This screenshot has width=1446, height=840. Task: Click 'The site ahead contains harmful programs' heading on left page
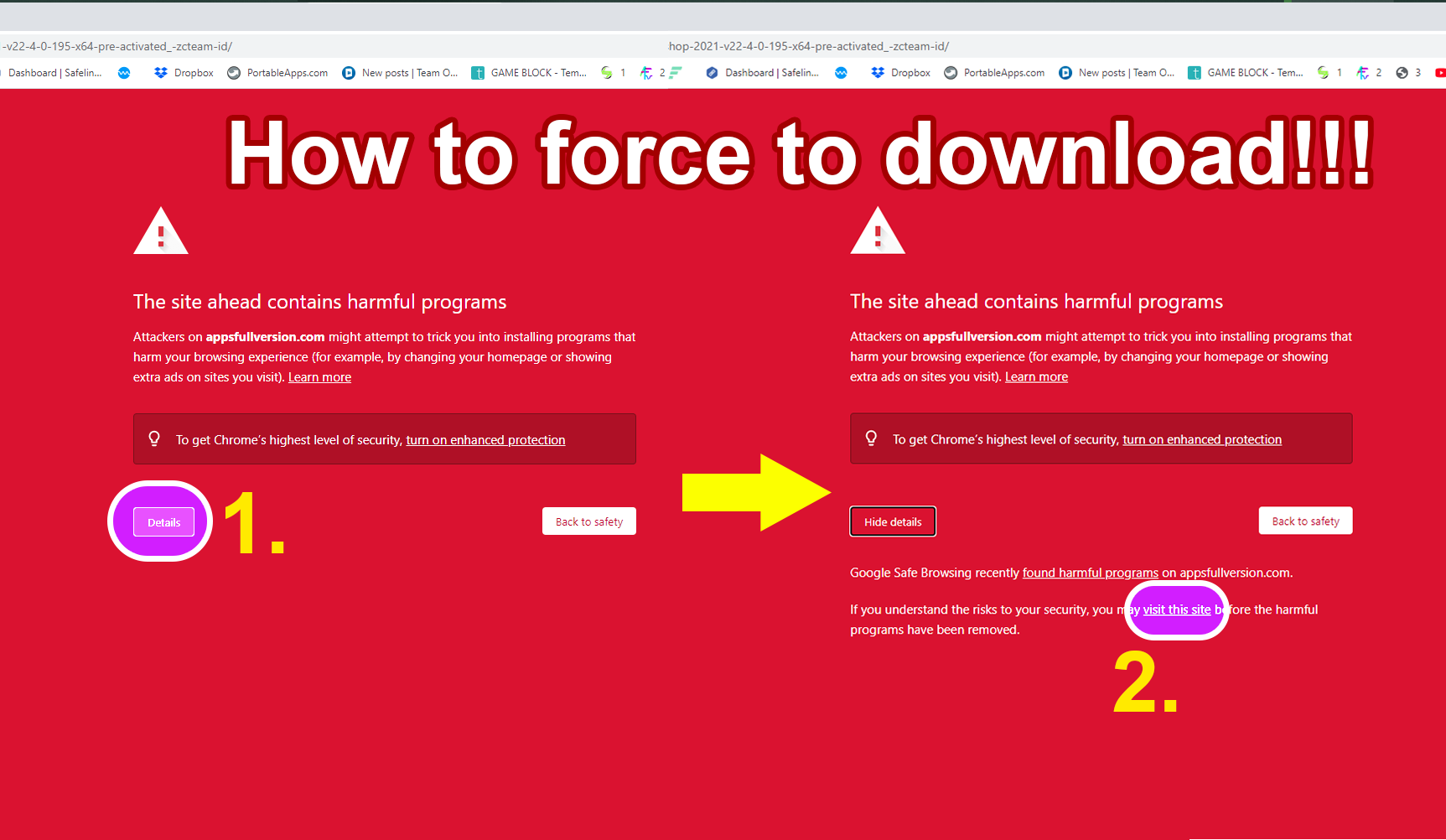tap(319, 302)
